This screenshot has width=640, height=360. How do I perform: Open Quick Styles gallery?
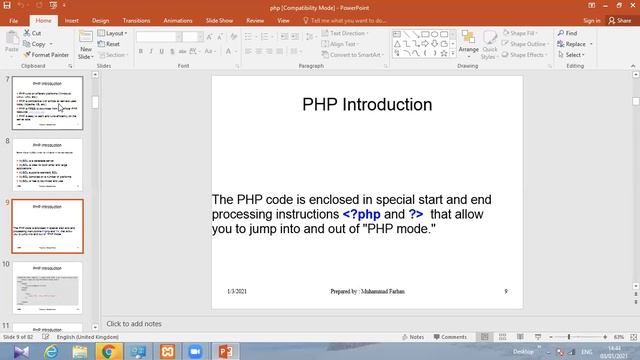[489, 45]
